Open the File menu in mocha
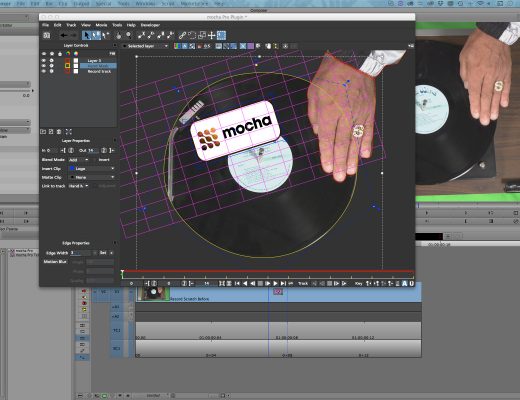Image resolution: width=520 pixels, height=400 pixels. [x=45, y=25]
